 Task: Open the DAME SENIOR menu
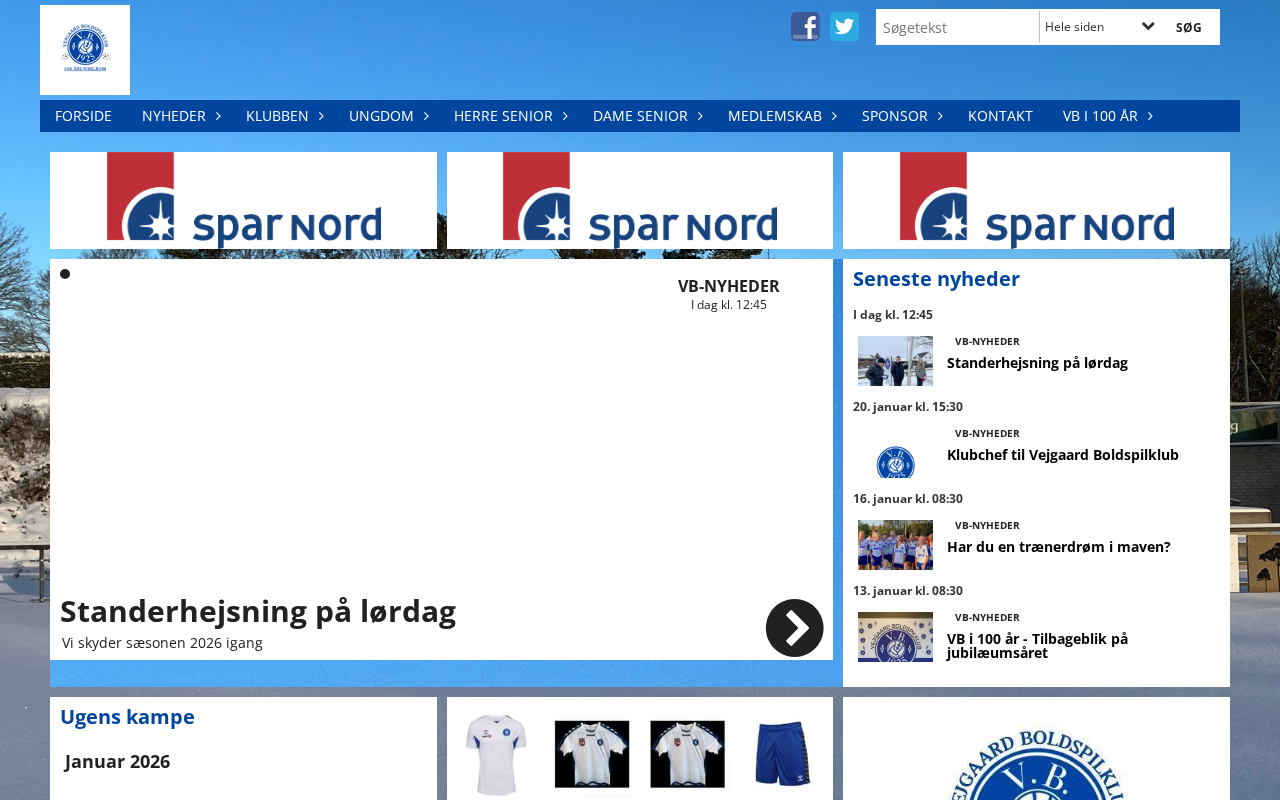(x=640, y=116)
